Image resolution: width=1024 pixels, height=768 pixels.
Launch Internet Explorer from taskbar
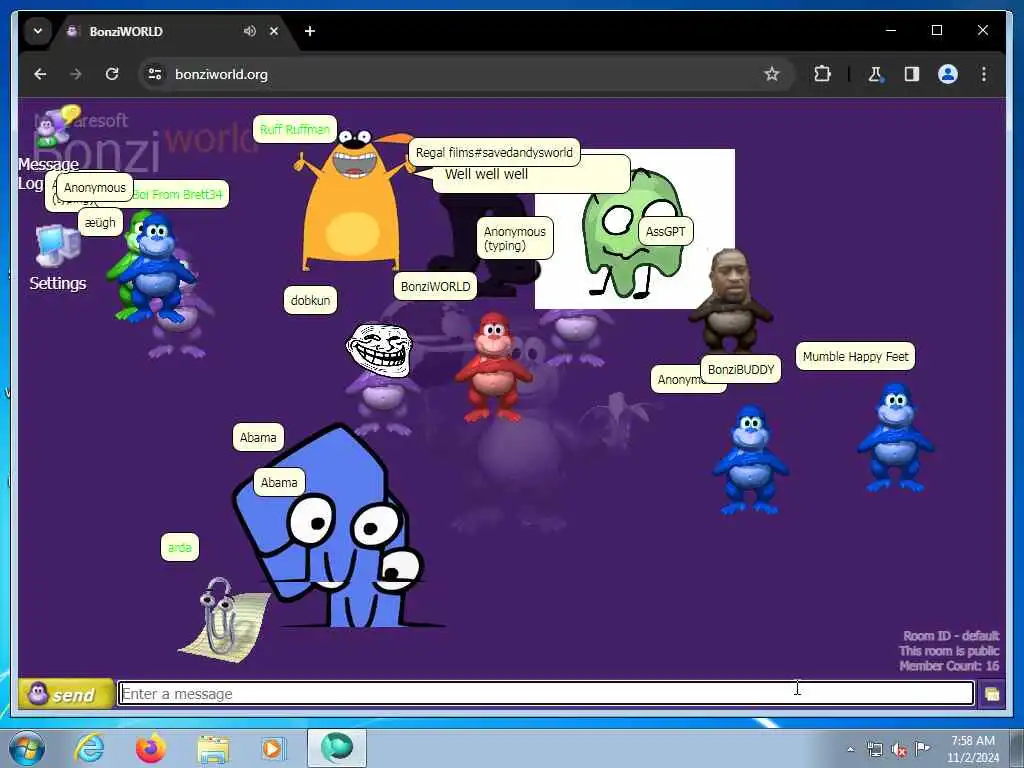coord(89,748)
